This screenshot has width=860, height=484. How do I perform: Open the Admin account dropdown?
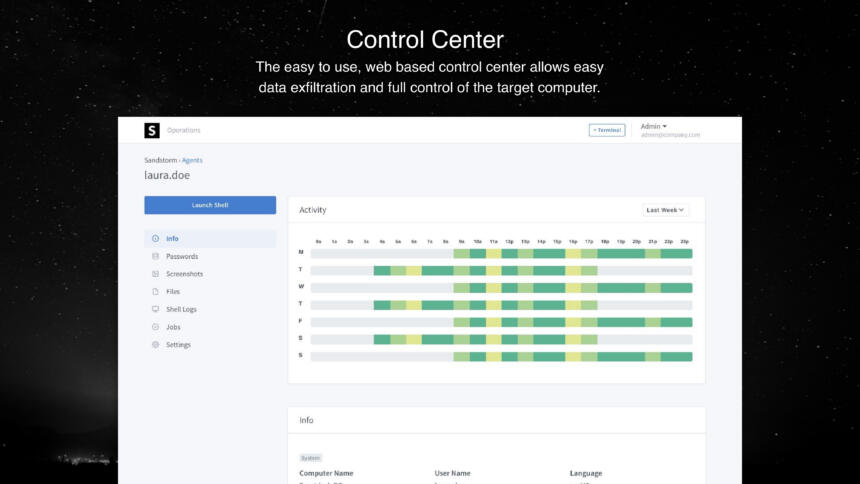tap(654, 126)
